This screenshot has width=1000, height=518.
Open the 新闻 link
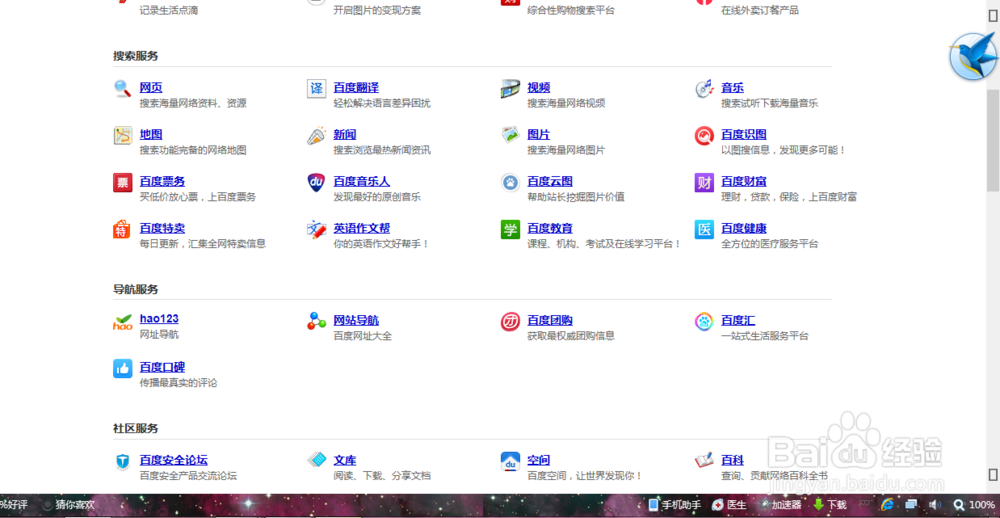pyautogui.click(x=344, y=135)
